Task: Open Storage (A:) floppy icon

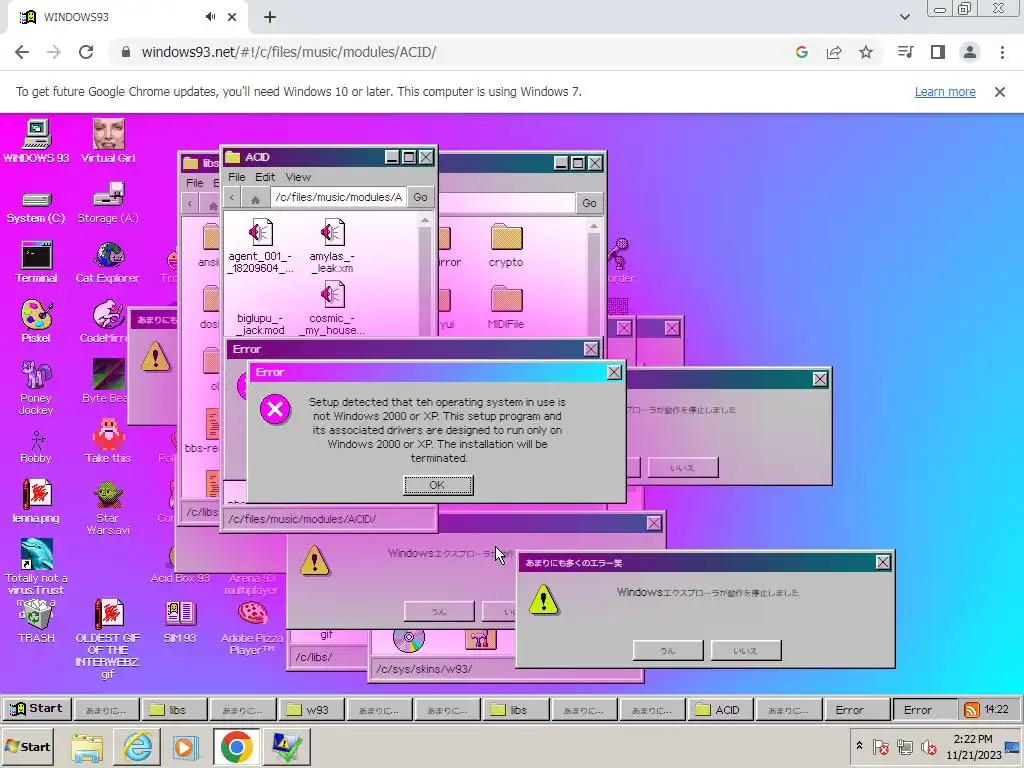Action: point(108,202)
